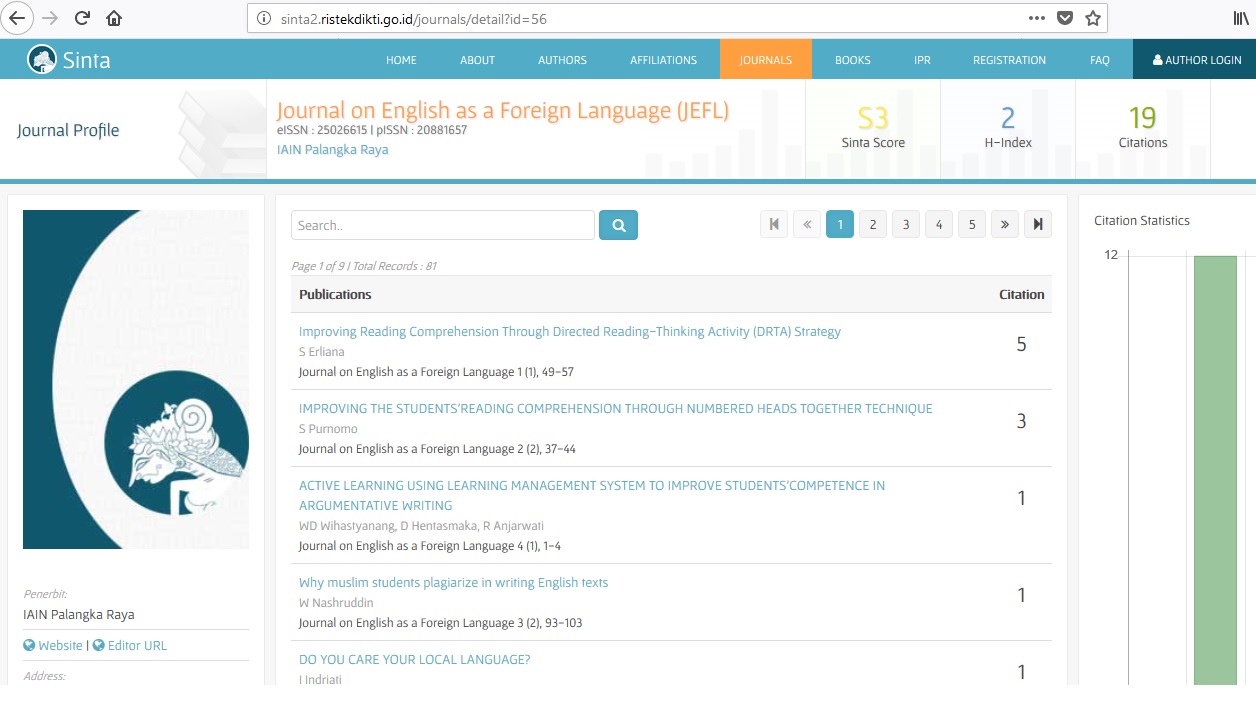The height and width of the screenshot is (712, 1256).
Task: Select page 3 in pagination
Action: (x=906, y=225)
